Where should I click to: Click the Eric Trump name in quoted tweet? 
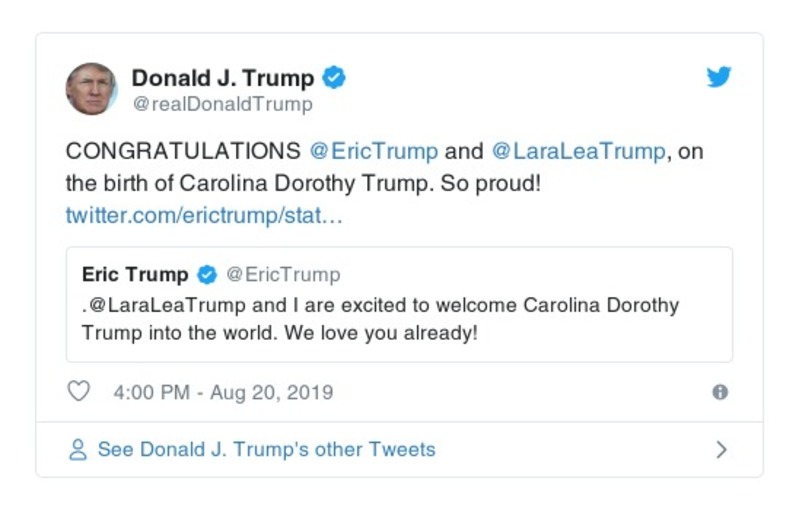(x=135, y=274)
